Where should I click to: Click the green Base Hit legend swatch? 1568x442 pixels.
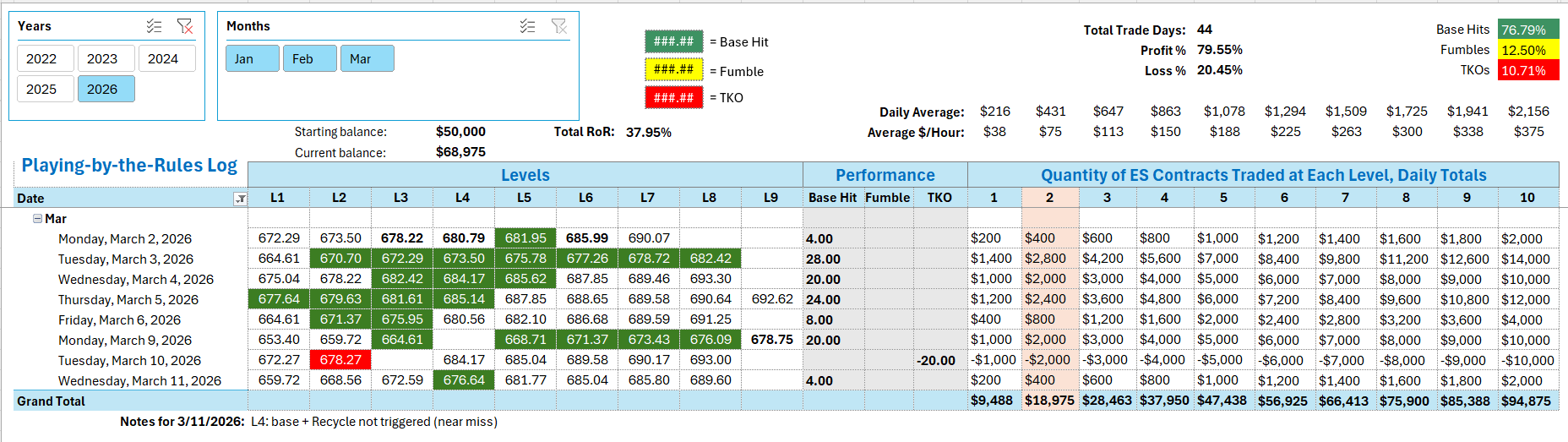click(x=673, y=41)
